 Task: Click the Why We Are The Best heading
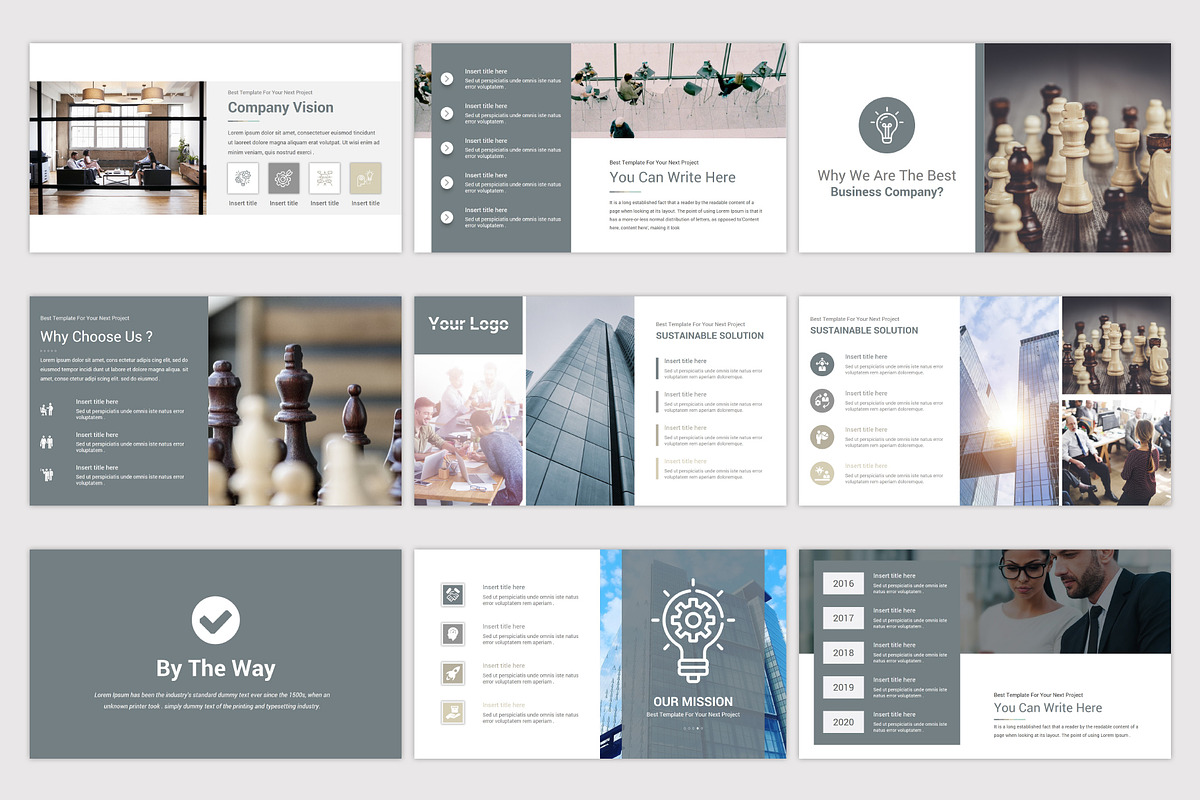pos(887,176)
